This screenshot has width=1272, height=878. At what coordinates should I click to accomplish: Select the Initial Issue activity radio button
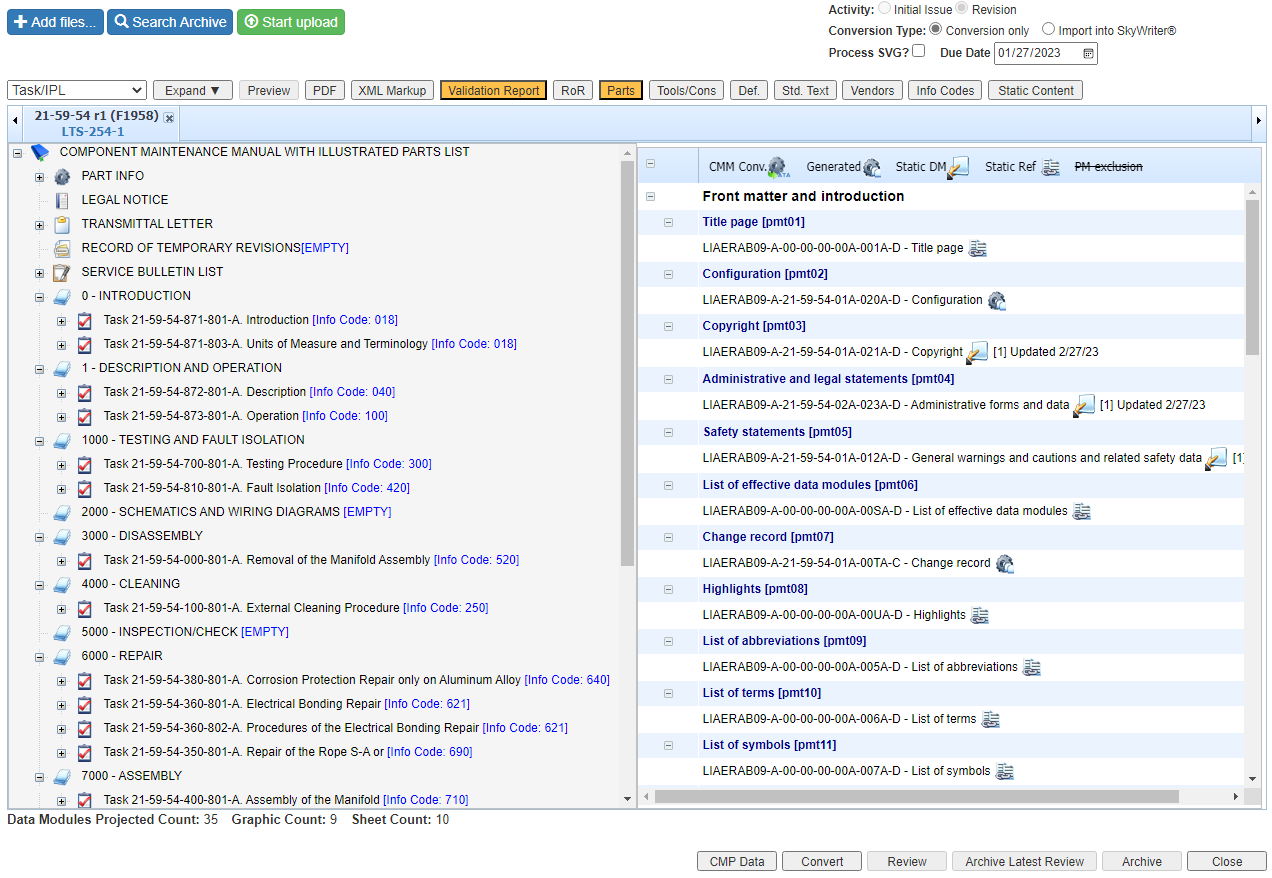(883, 9)
